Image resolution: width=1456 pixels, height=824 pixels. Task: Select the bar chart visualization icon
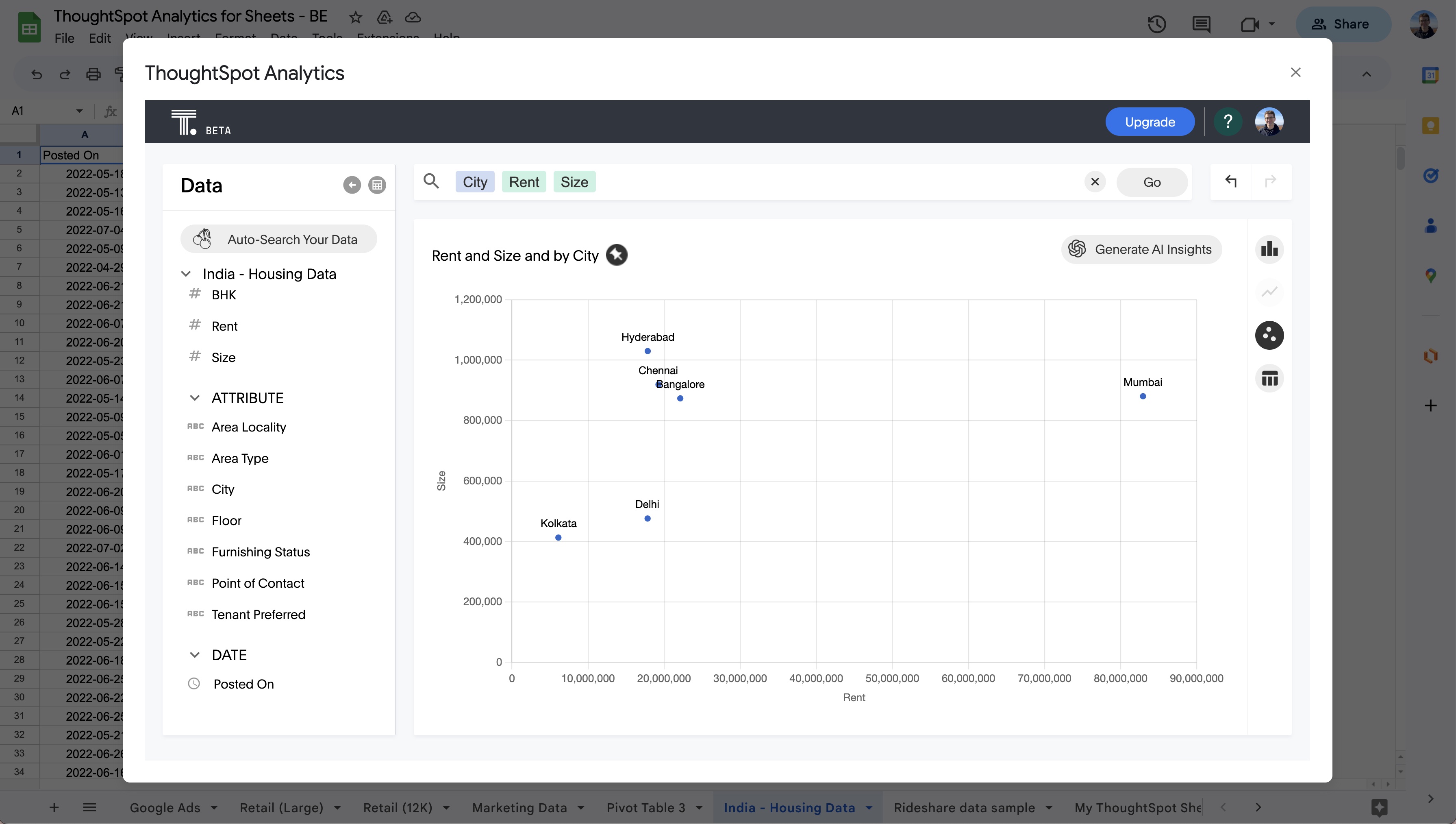tap(1269, 249)
